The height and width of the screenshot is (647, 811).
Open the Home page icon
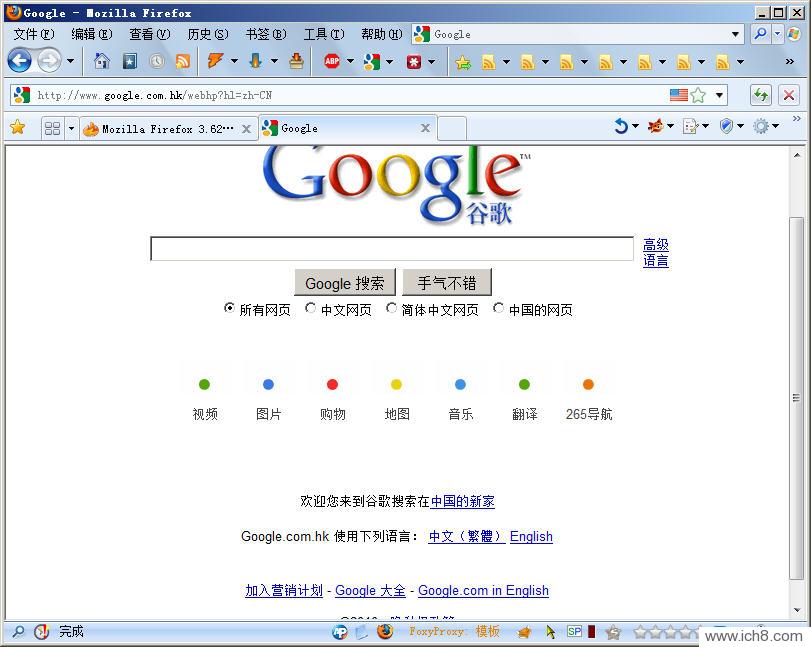[x=102, y=62]
